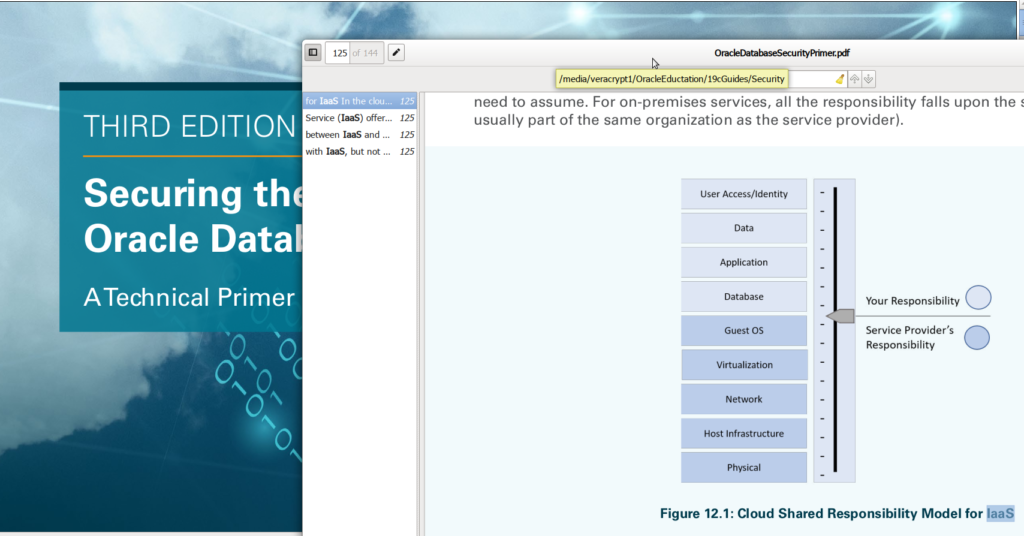The height and width of the screenshot is (536, 1024).
Task: Click the 'Physical' box in diagram
Action: coord(744,467)
